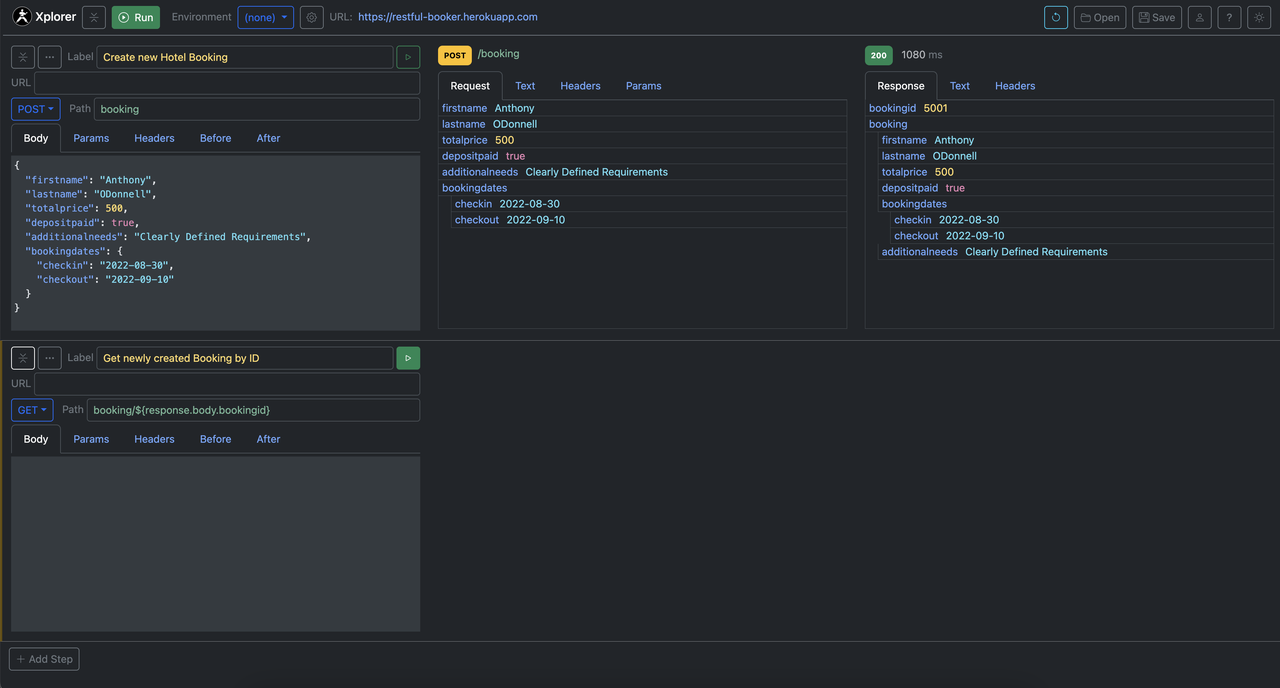The image size is (1280, 688).
Task: Run all steps with the green Run button
Action: [x=136, y=17]
